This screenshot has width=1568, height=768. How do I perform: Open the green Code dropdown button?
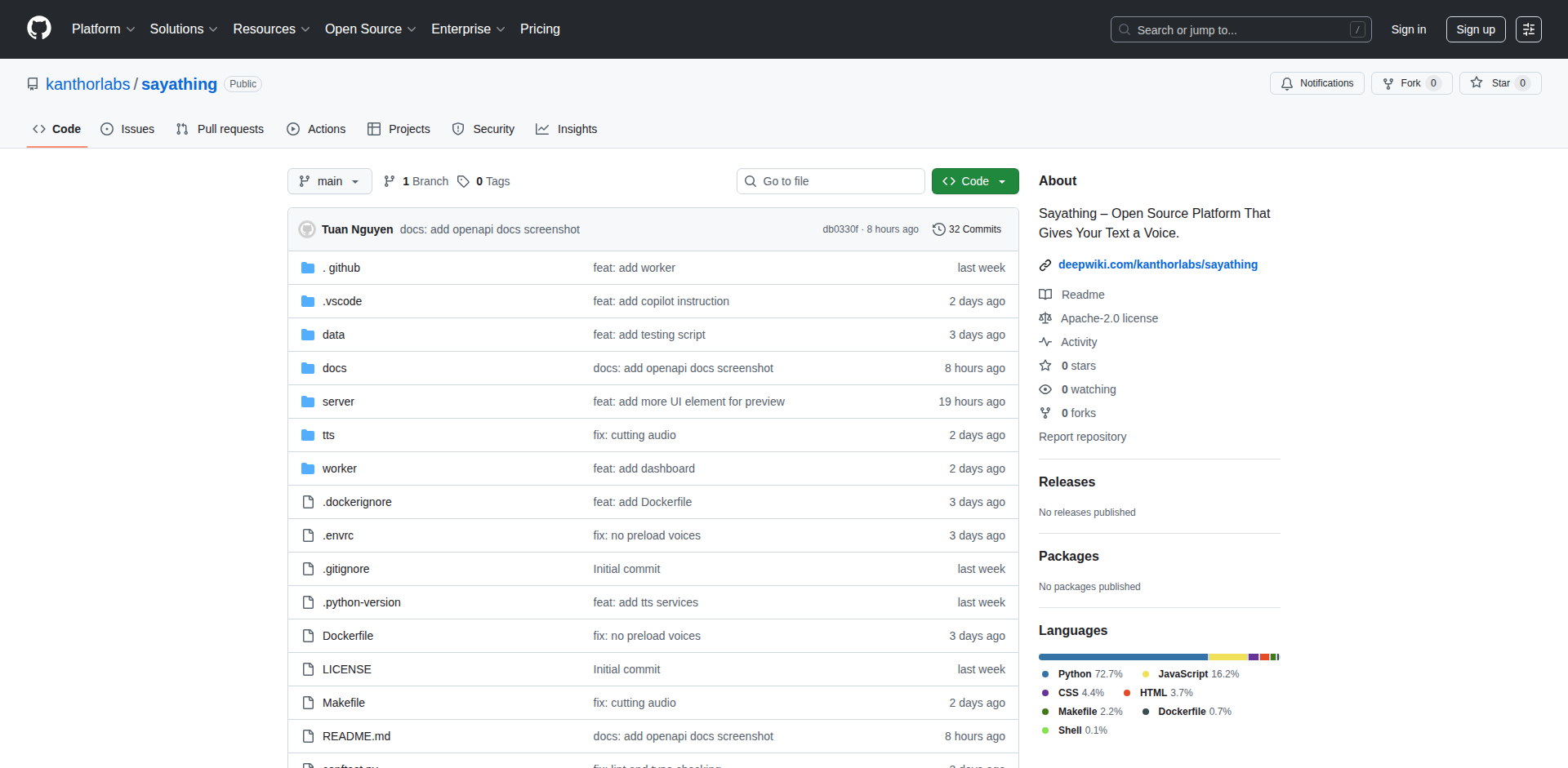[x=975, y=181]
